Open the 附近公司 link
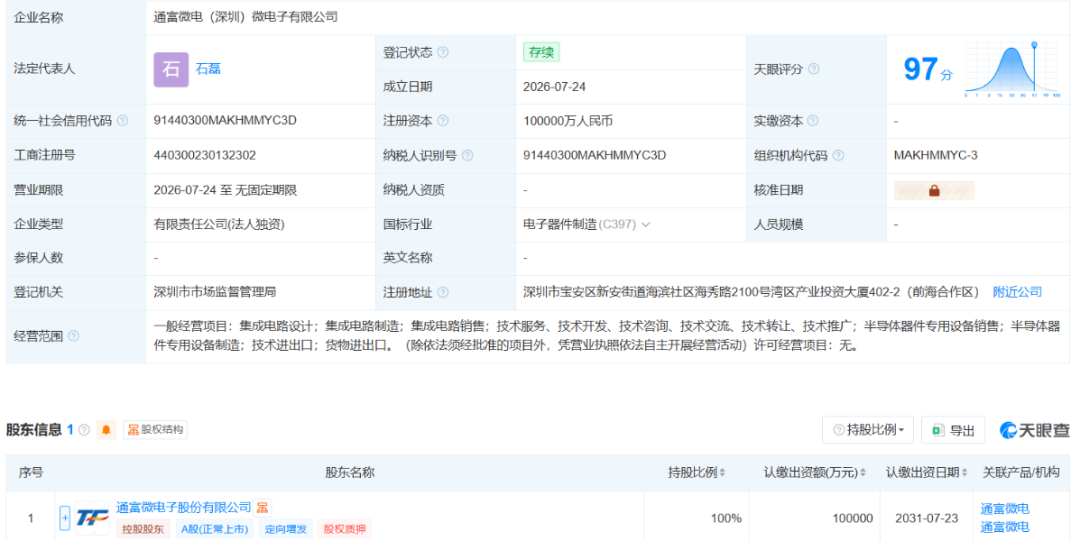The width and height of the screenshot is (1080, 541). coord(1017,292)
